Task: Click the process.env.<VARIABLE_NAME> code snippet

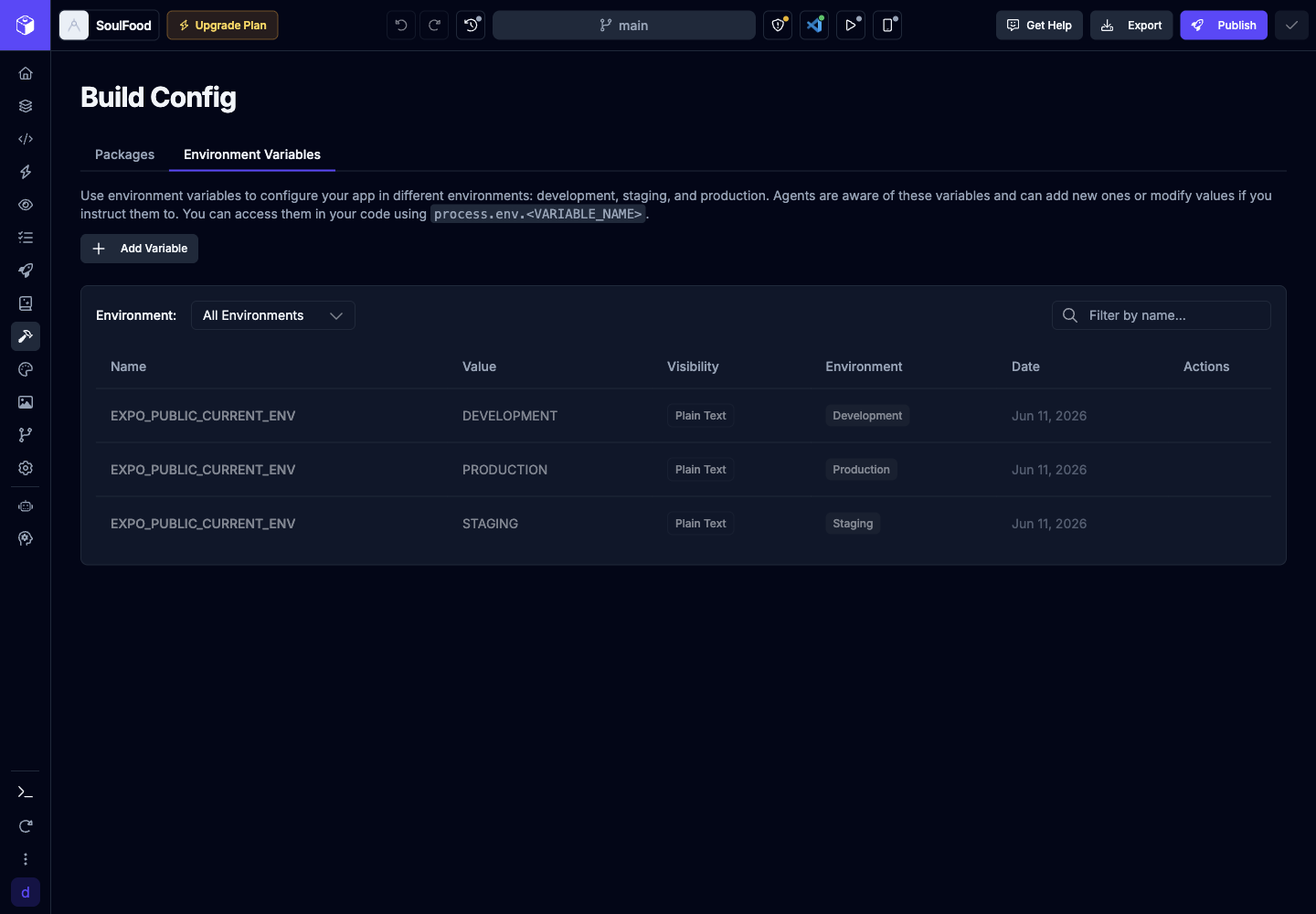Action: pos(538,214)
